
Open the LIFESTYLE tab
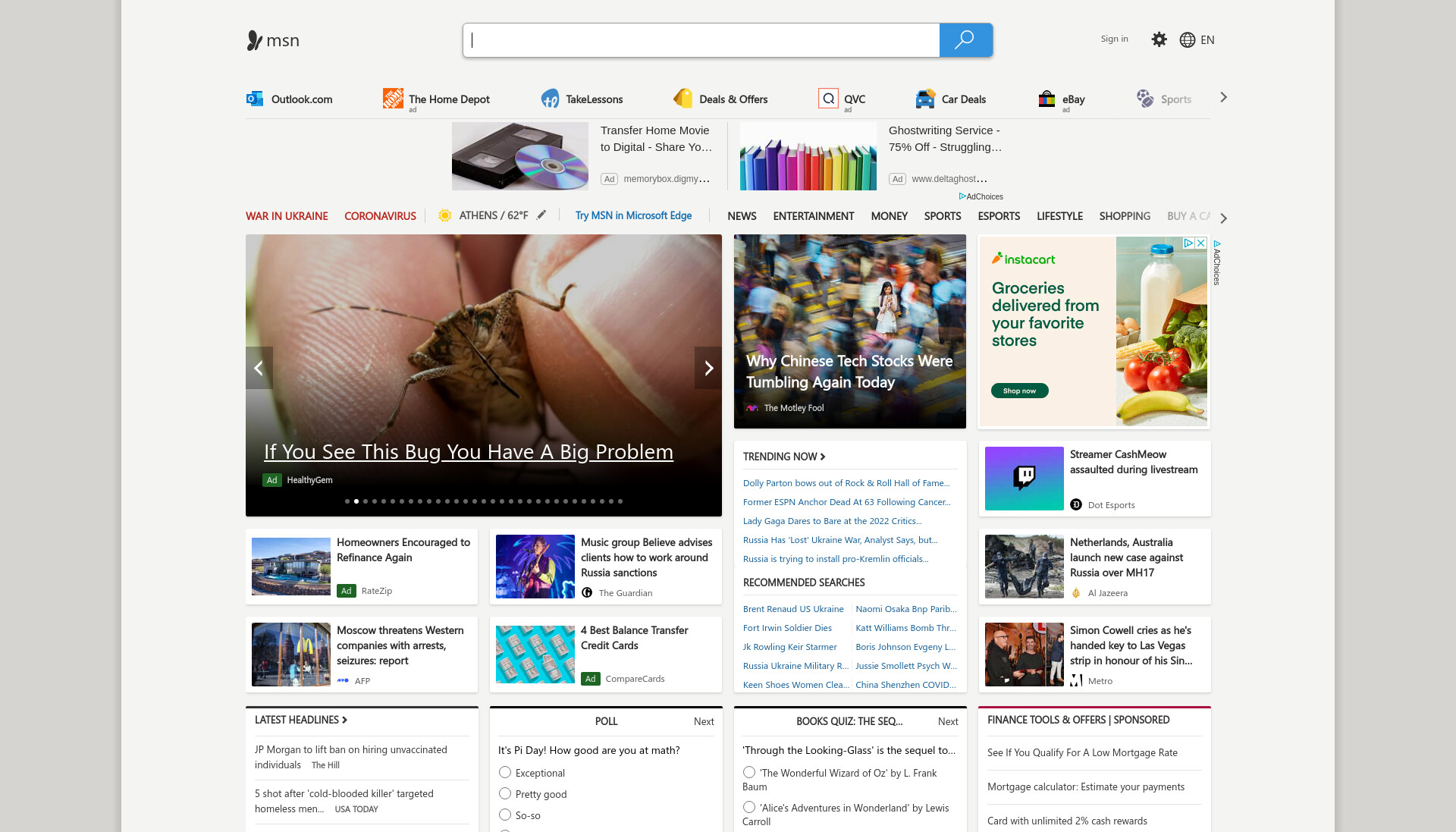[1059, 216]
